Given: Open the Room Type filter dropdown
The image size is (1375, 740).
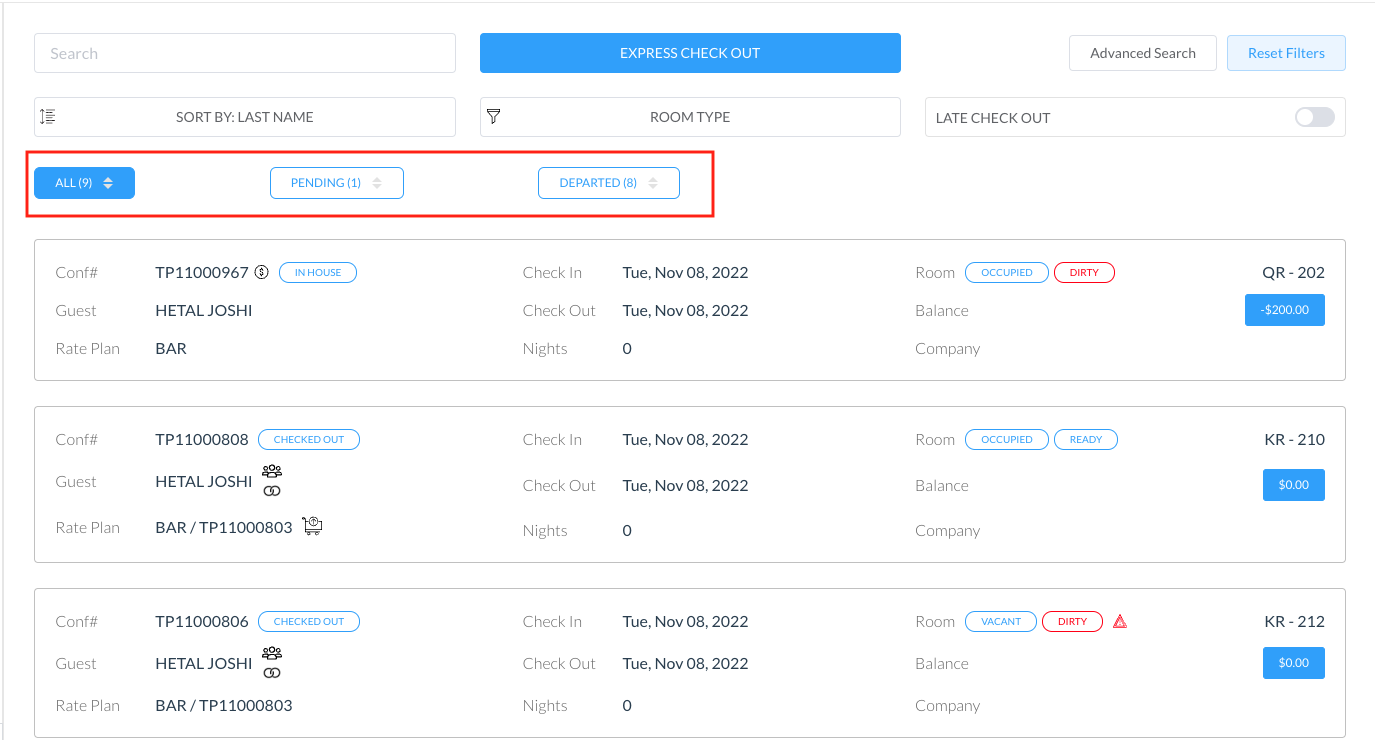Looking at the screenshot, I should tap(690, 117).
